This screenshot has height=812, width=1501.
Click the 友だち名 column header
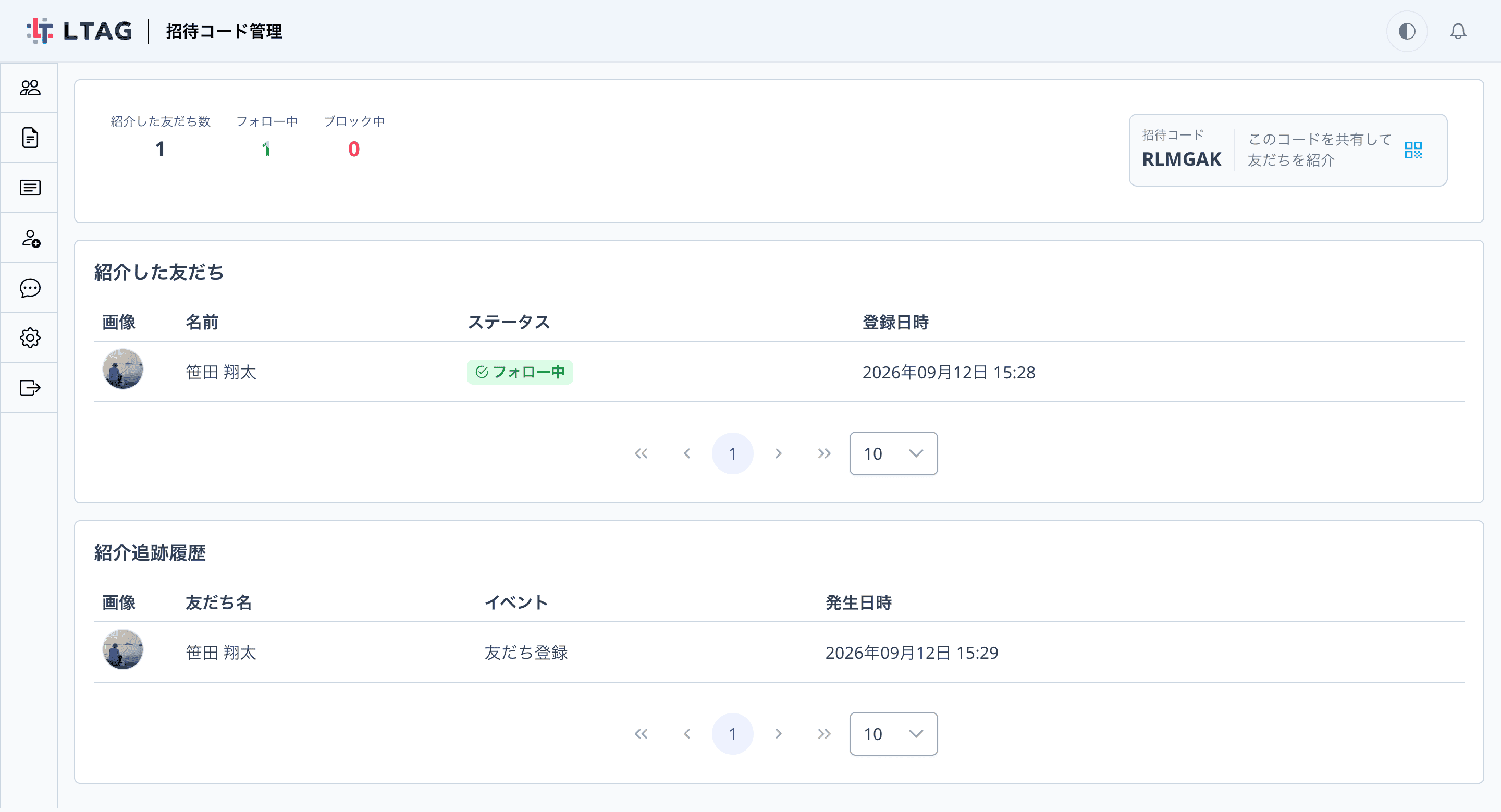coord(218,602)
